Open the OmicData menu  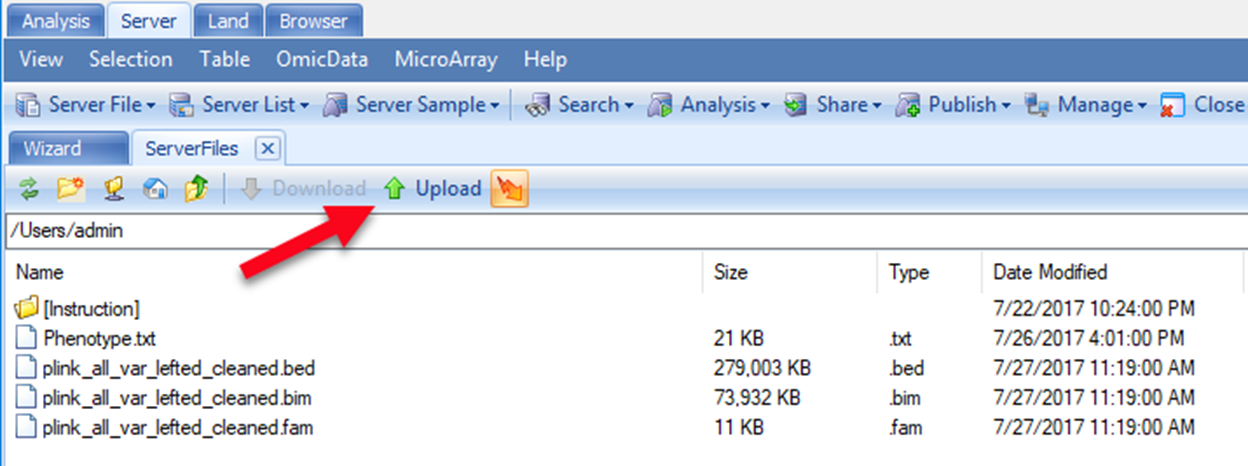(323, 59)
